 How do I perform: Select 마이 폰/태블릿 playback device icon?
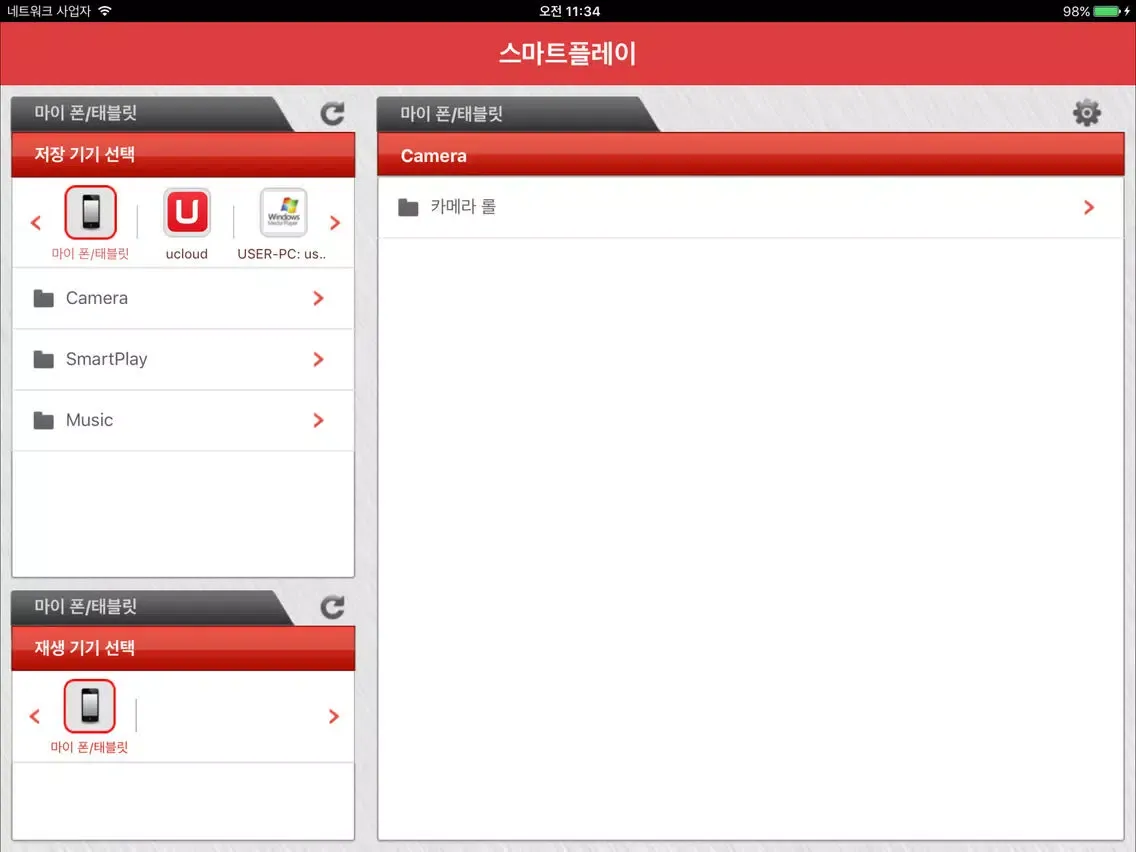coord(90,706)
